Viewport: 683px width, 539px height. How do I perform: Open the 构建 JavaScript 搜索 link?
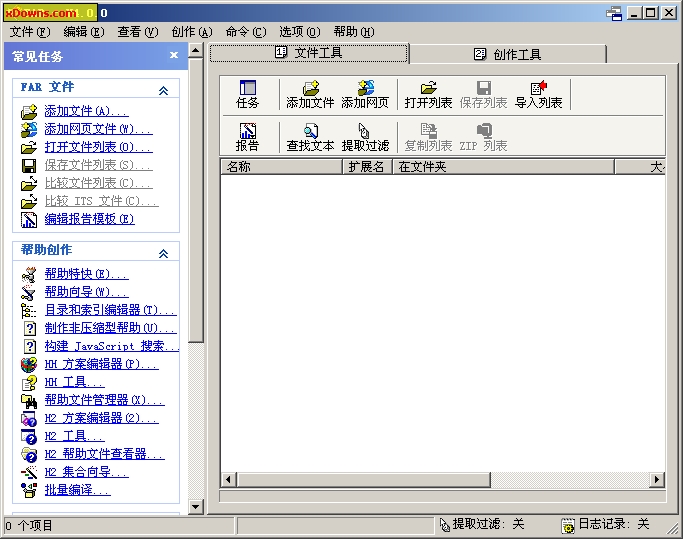coord(112,346)
